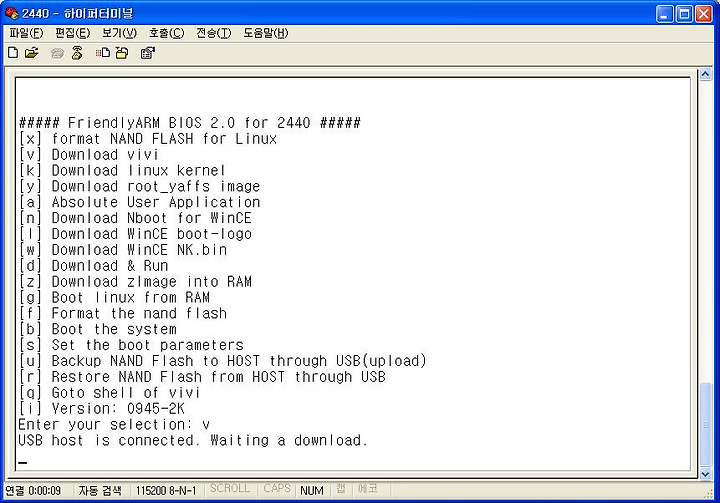Image resolution: width=720 pixels, height=503 pixels.
Task: Click the Receive file toolbar icon
Action: (x=122, y=53)
